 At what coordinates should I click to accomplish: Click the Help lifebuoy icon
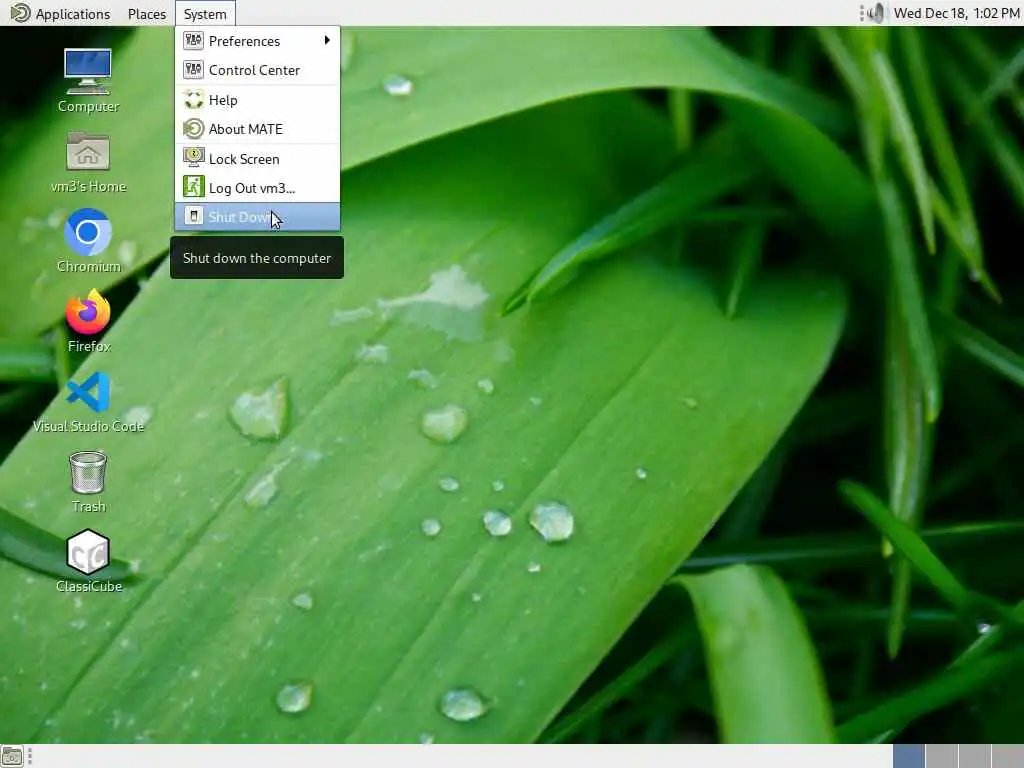[x=193, y=99]
